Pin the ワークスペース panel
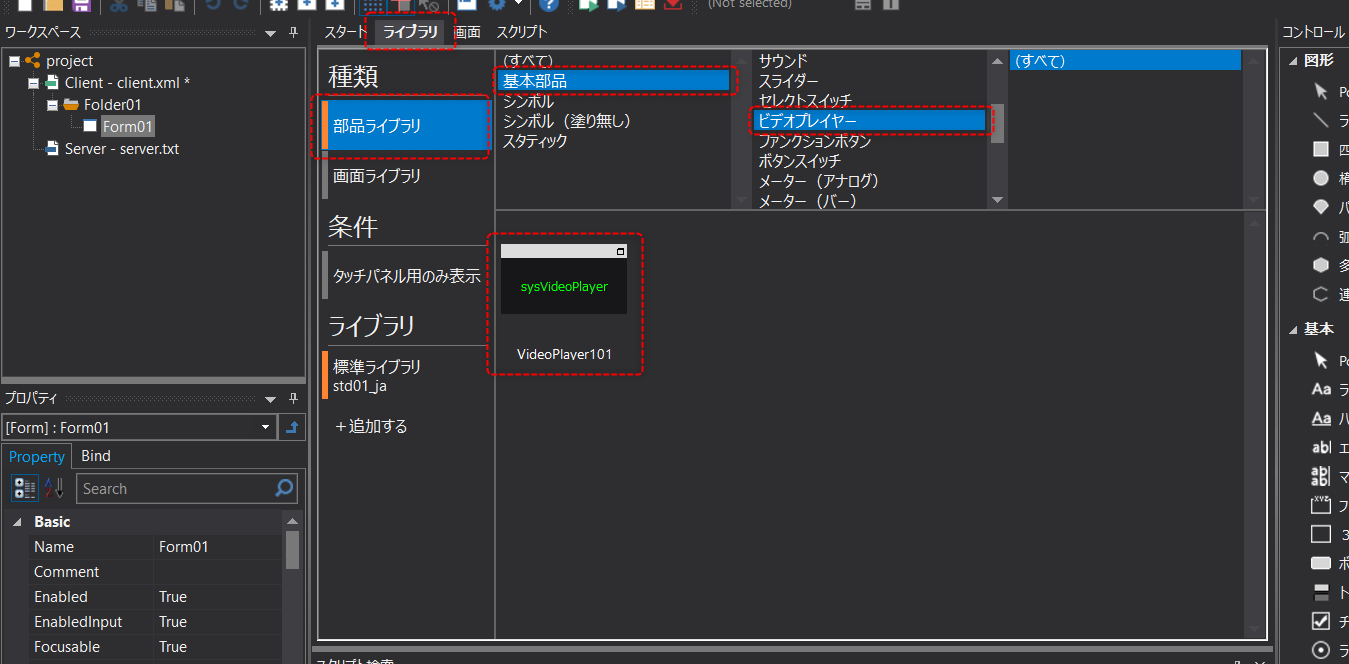 point(292,31)
